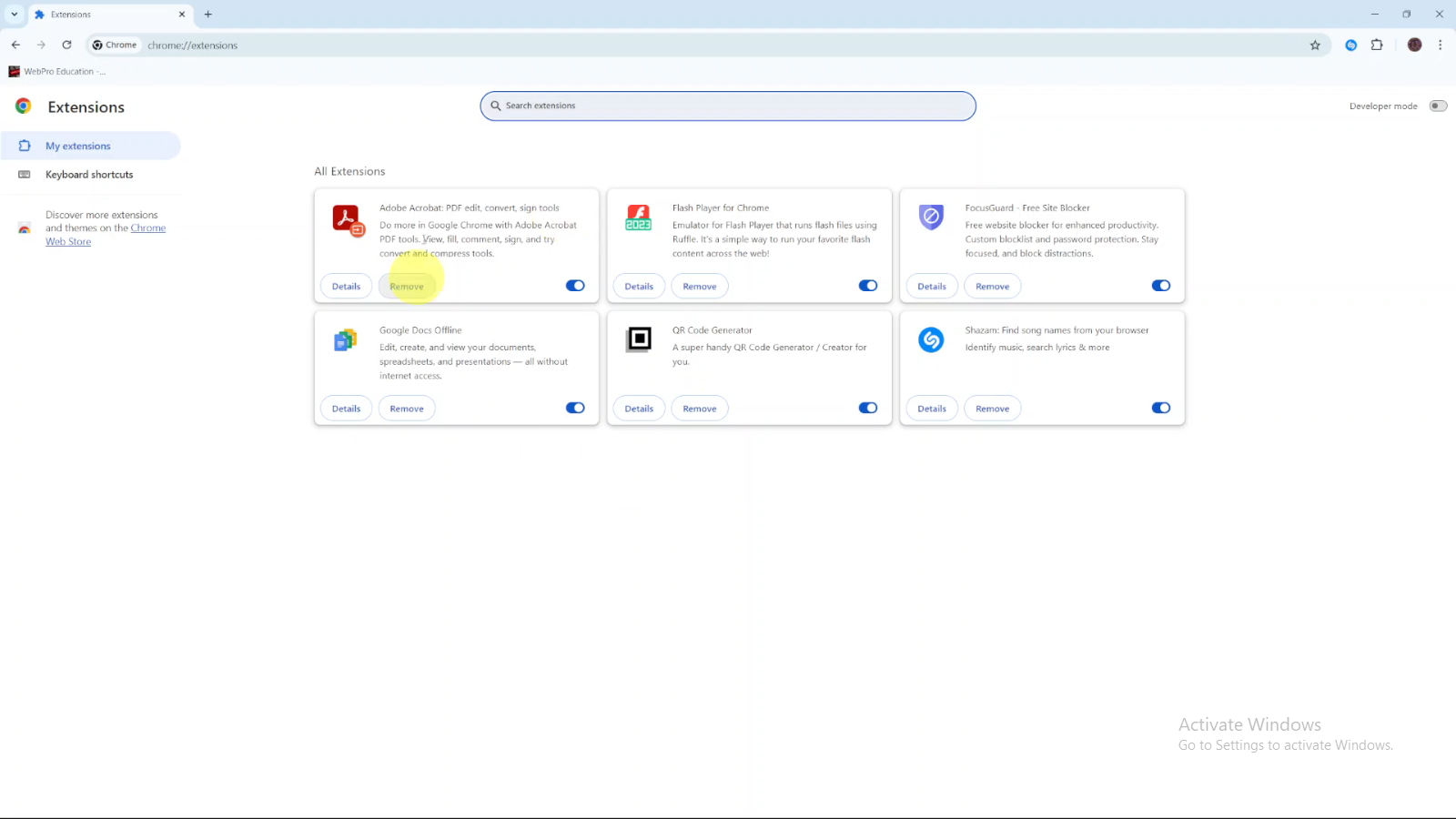Switch to the Extensions browser tab
The width and height of the screenshot is (1456, 819).
point(109,15)
